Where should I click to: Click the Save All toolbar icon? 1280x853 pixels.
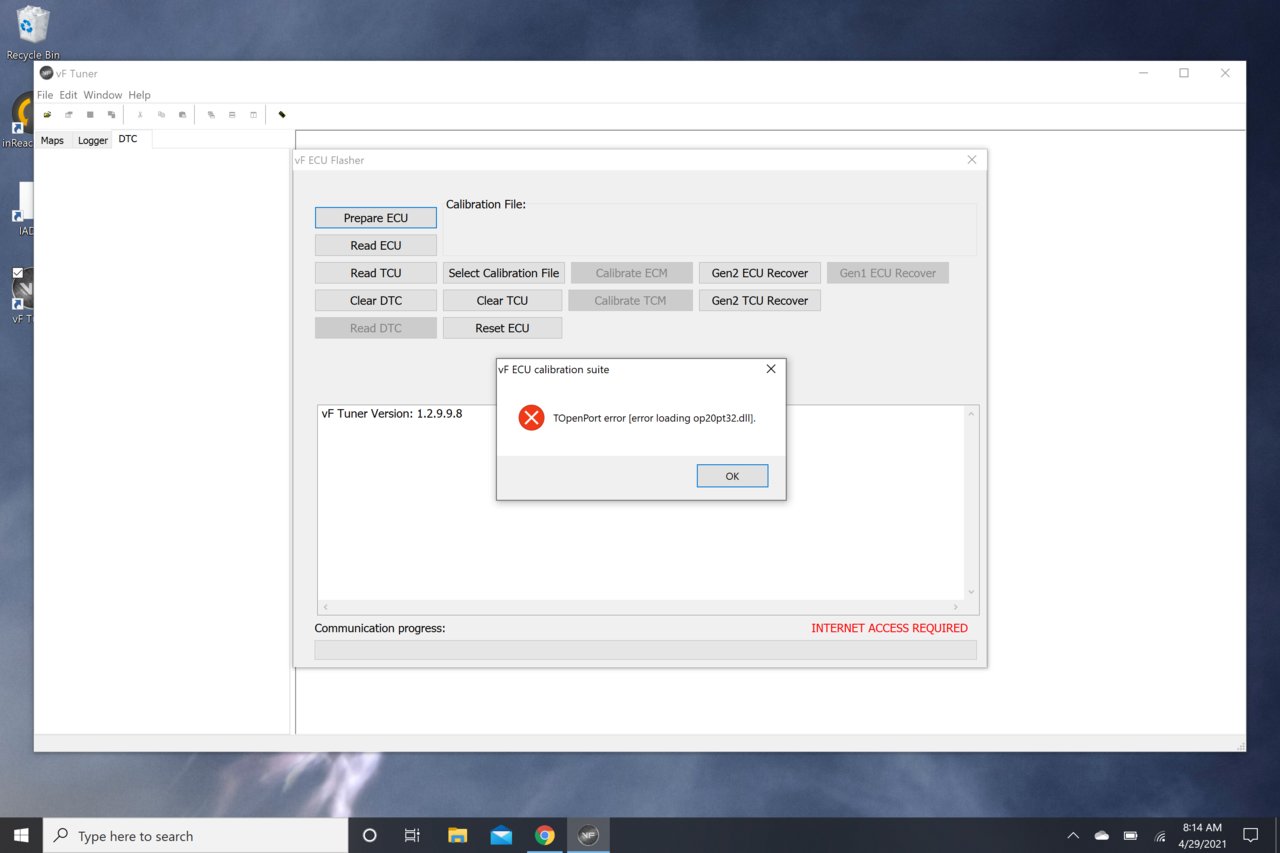coord(111,115)
